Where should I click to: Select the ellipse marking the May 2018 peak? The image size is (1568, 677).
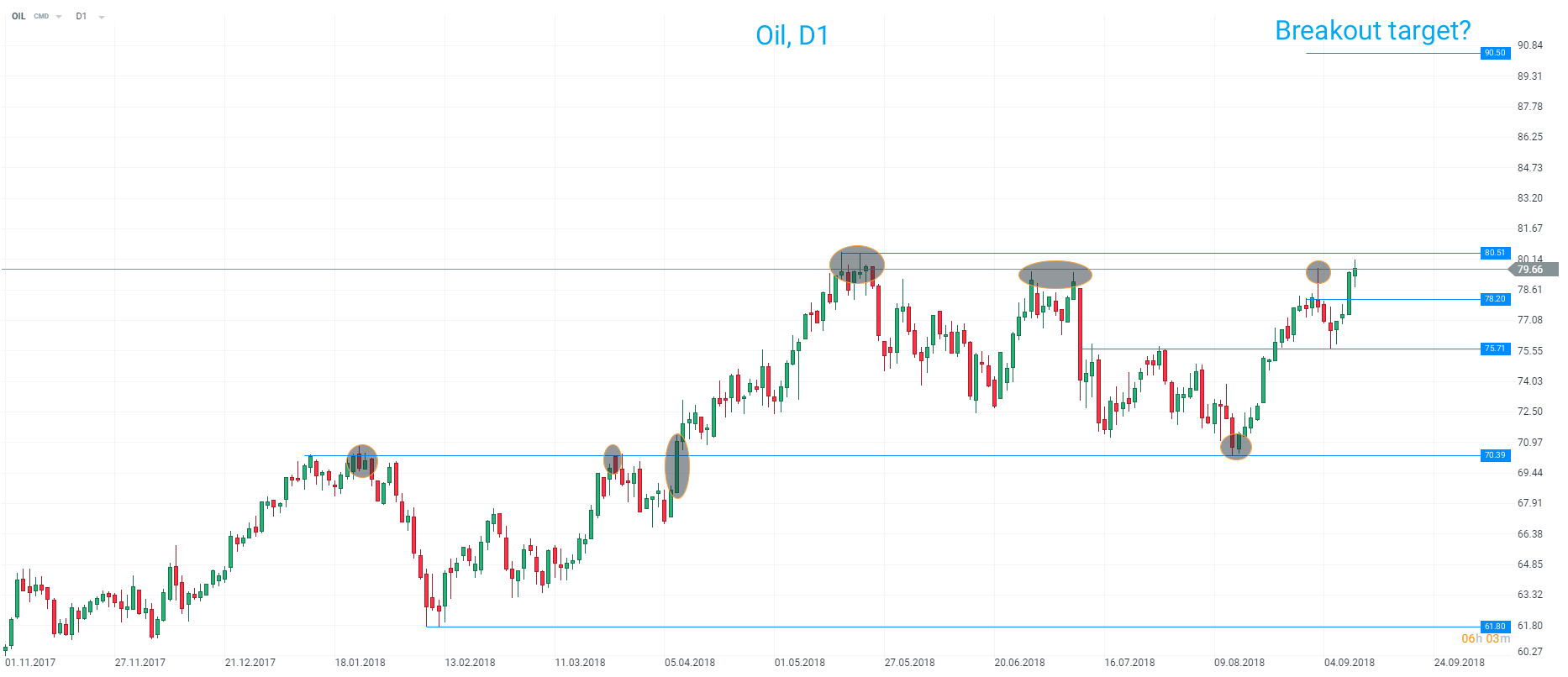856,264
